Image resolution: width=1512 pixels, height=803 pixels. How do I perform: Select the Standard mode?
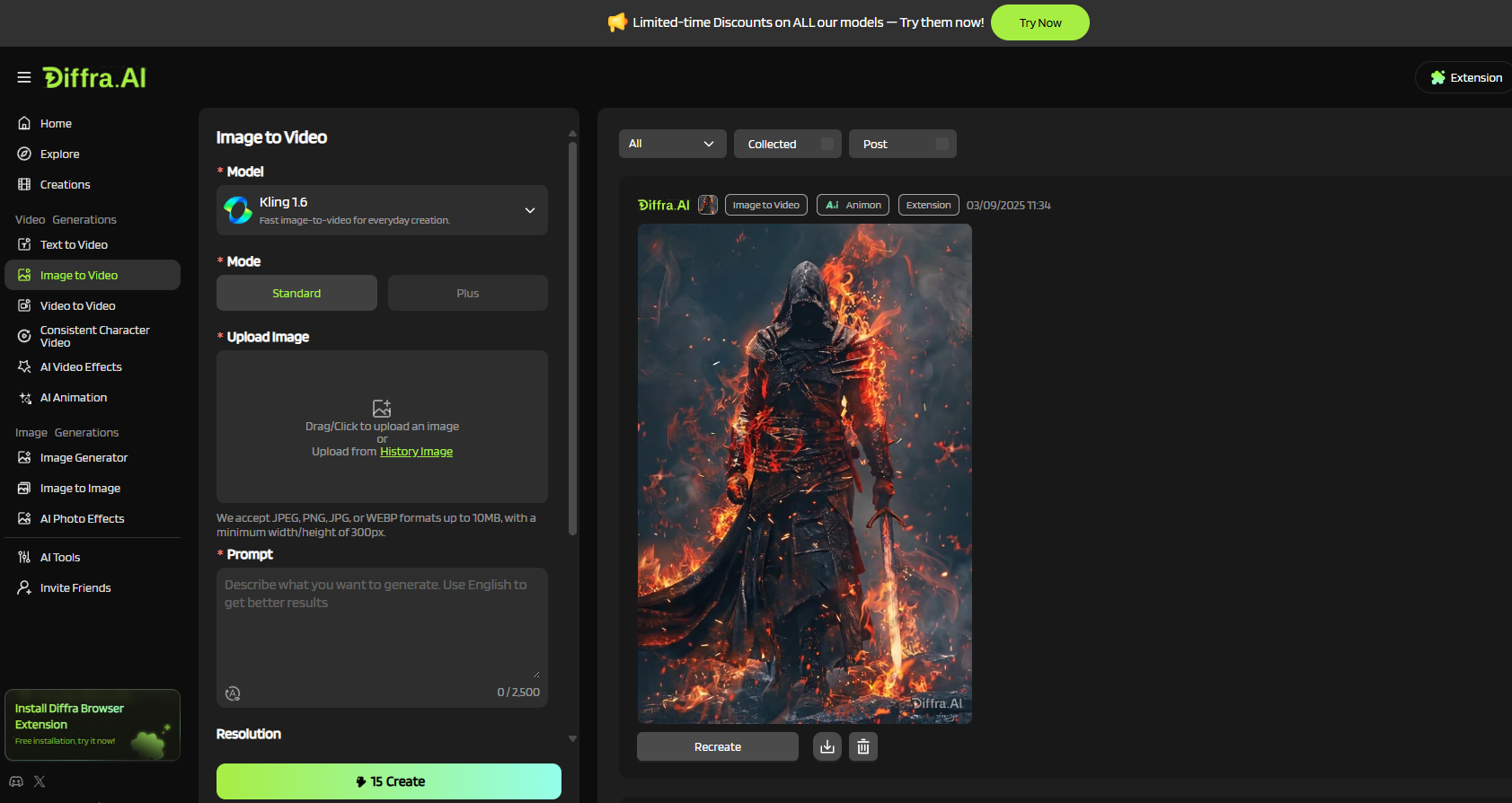296,293
